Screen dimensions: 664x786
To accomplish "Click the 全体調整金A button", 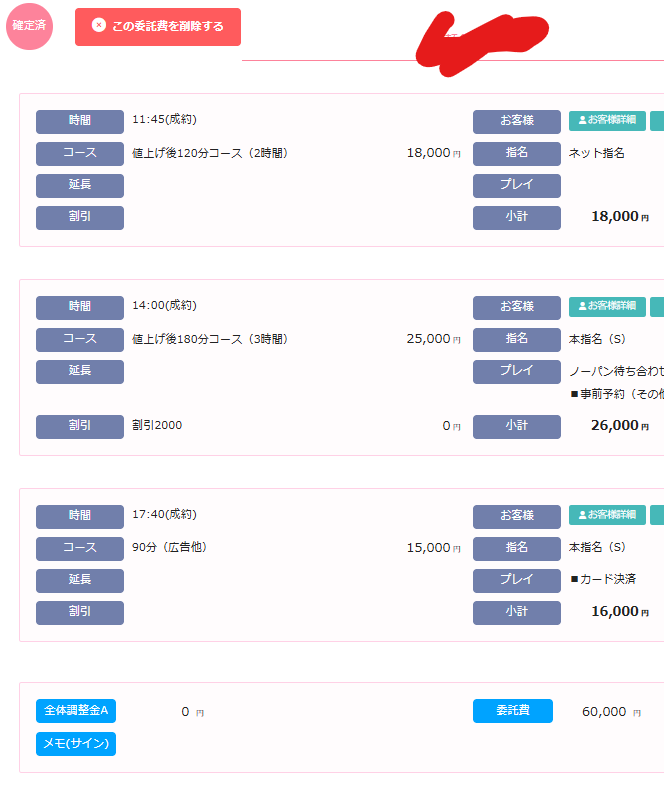I will click(x=76, y=711).
